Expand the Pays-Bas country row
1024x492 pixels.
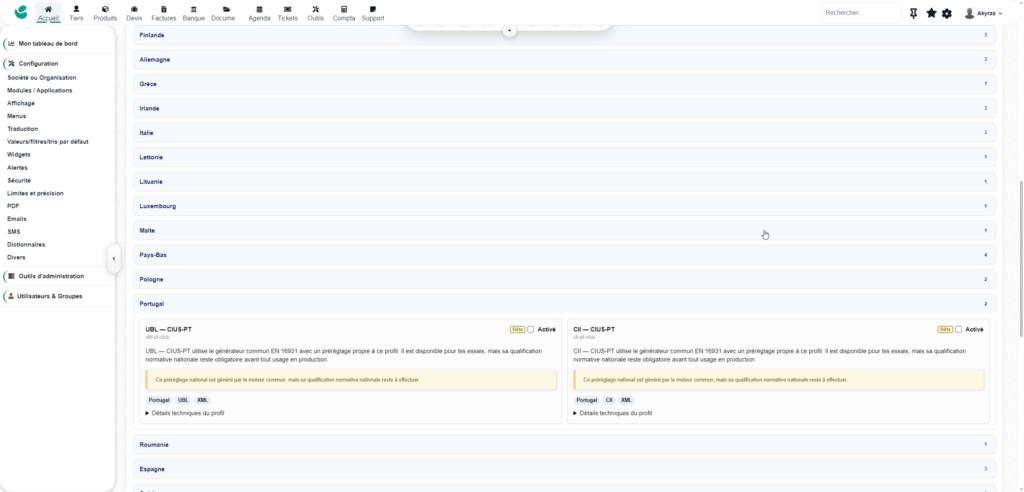564,255
